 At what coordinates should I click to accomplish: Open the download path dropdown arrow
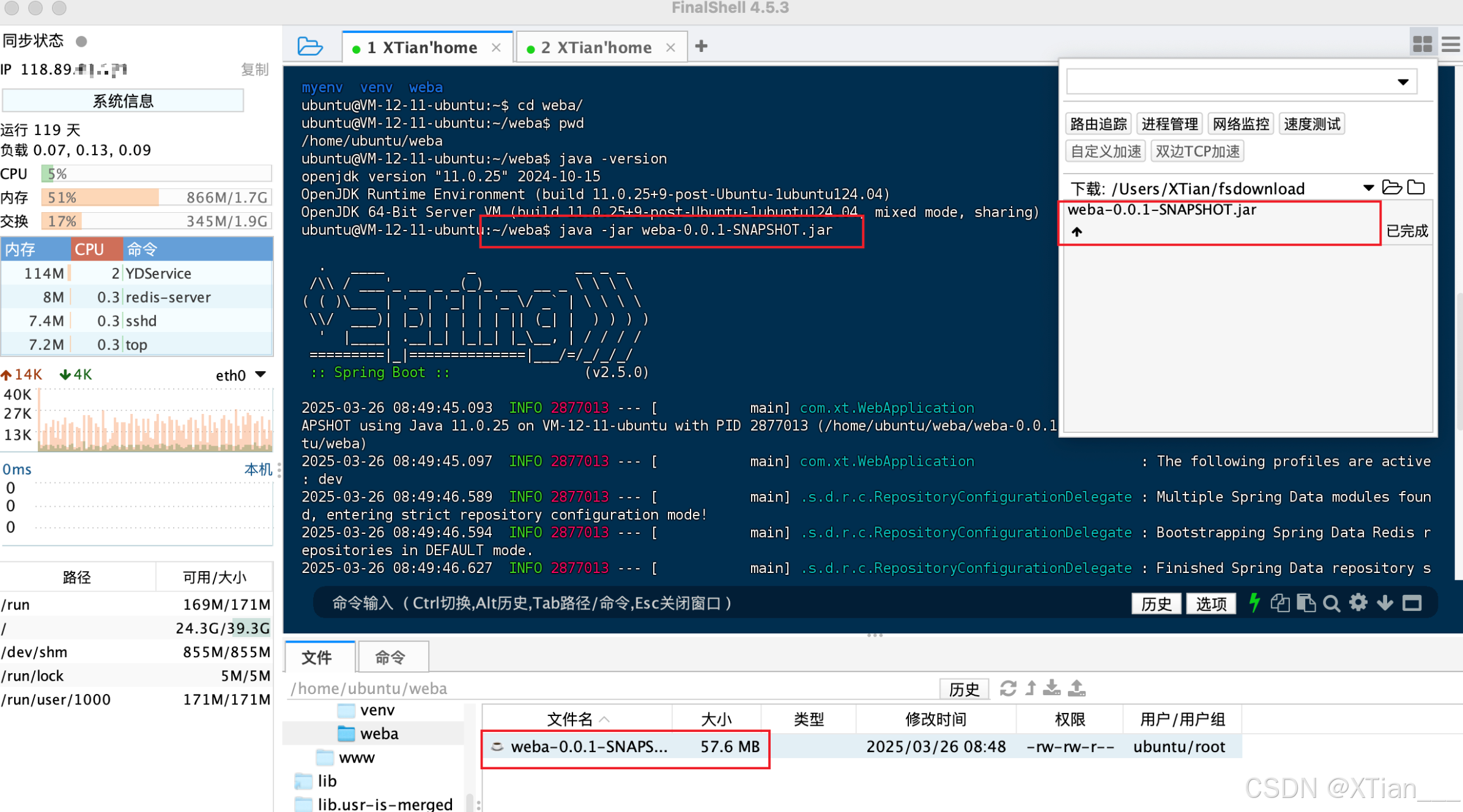1368,188
